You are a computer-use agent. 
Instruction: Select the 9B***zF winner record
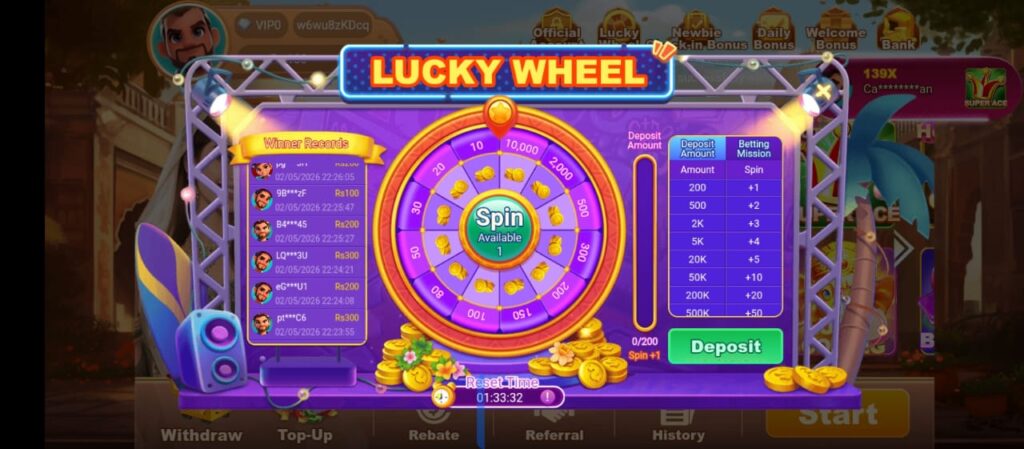[307, 200]
